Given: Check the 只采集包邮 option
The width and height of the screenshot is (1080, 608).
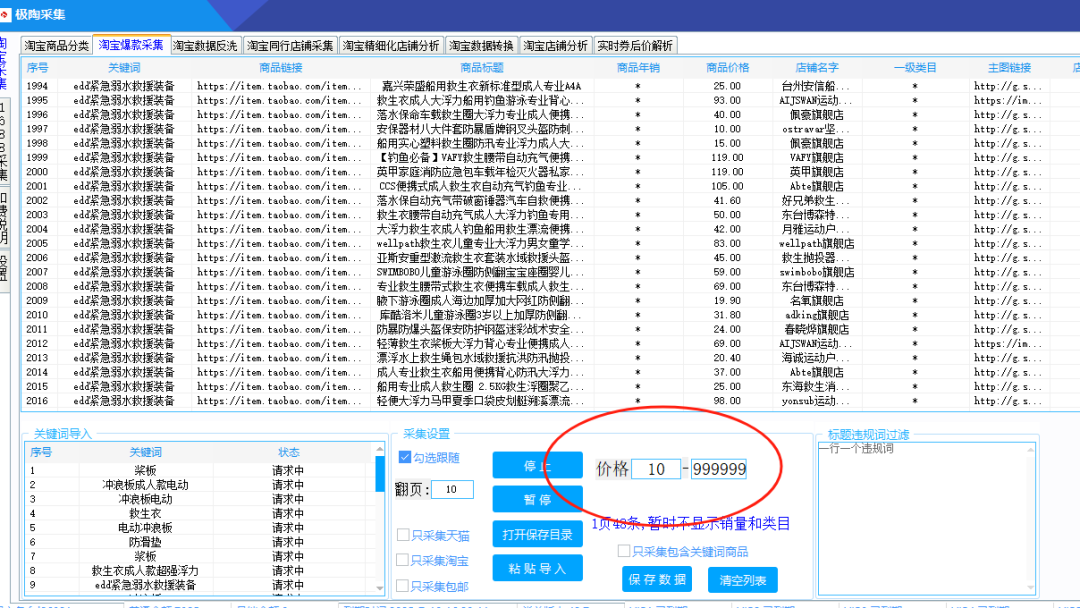Looking at the screenshot, I should [x=403, y=587].
